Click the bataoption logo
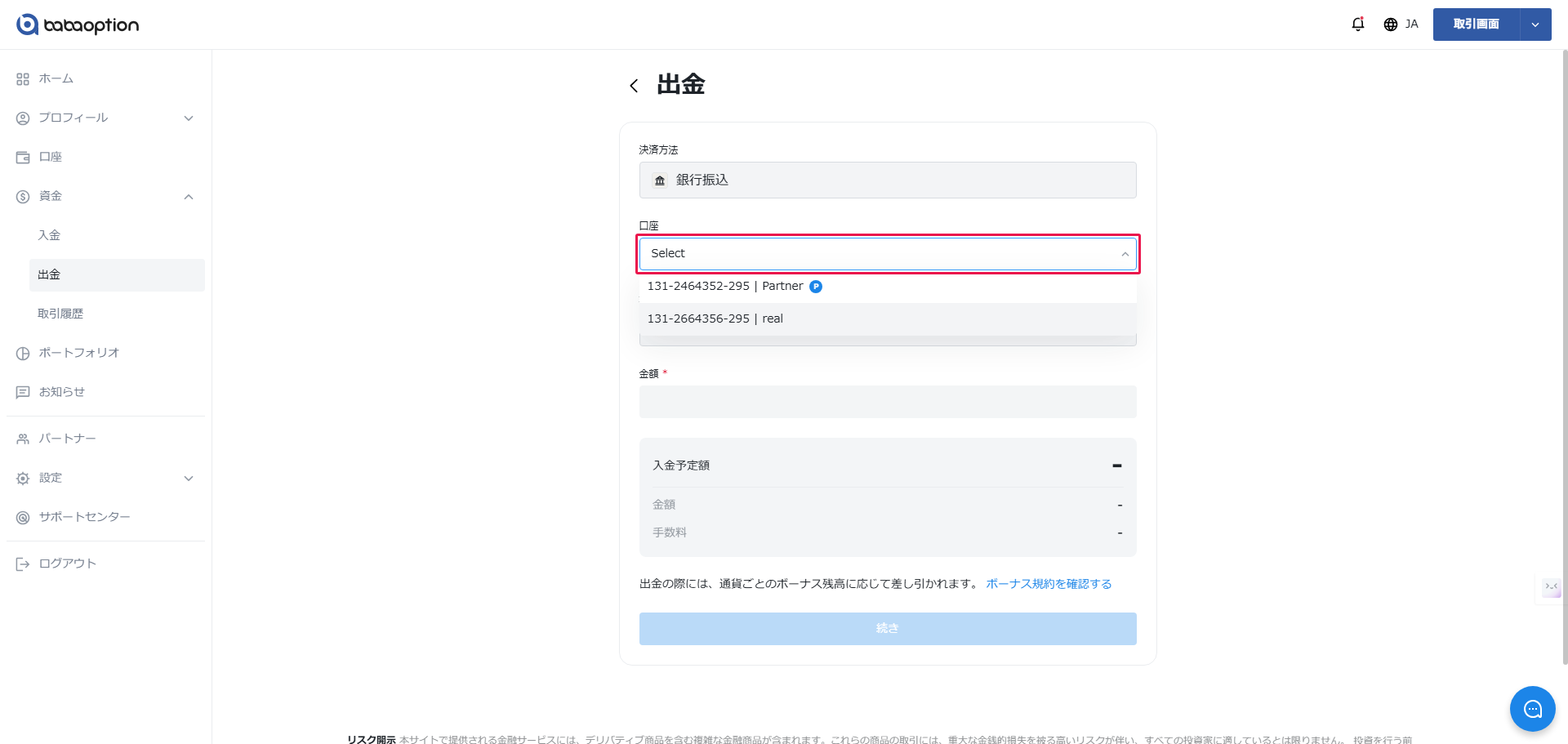Image resolution: width=1568 pixels, height=744 pixels. [78, 25]
